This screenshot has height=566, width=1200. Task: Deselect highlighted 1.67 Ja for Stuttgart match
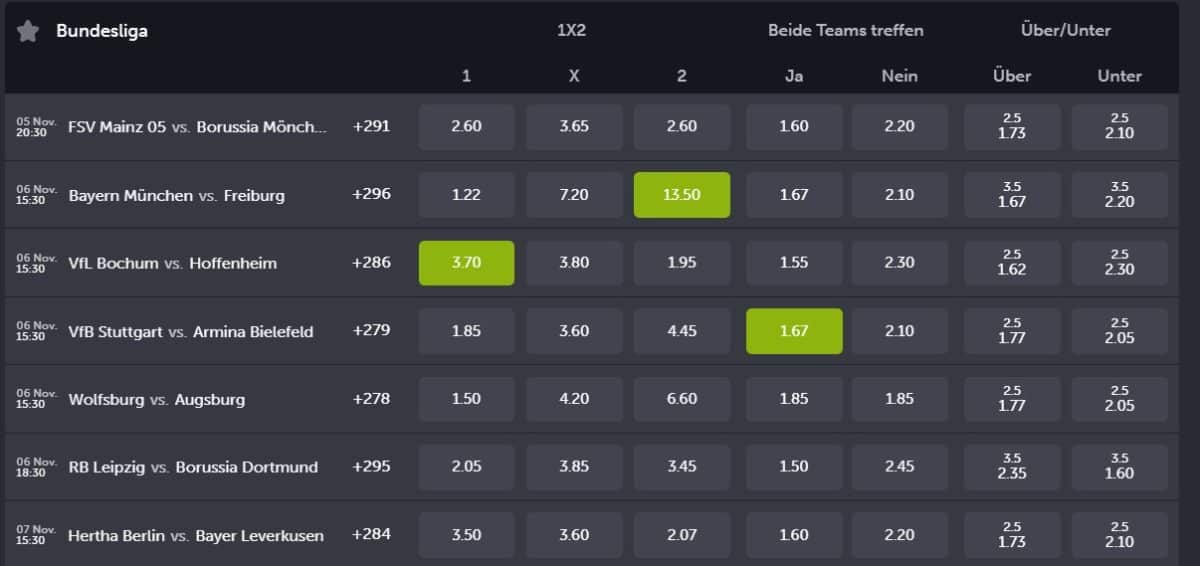coord(794,331)
